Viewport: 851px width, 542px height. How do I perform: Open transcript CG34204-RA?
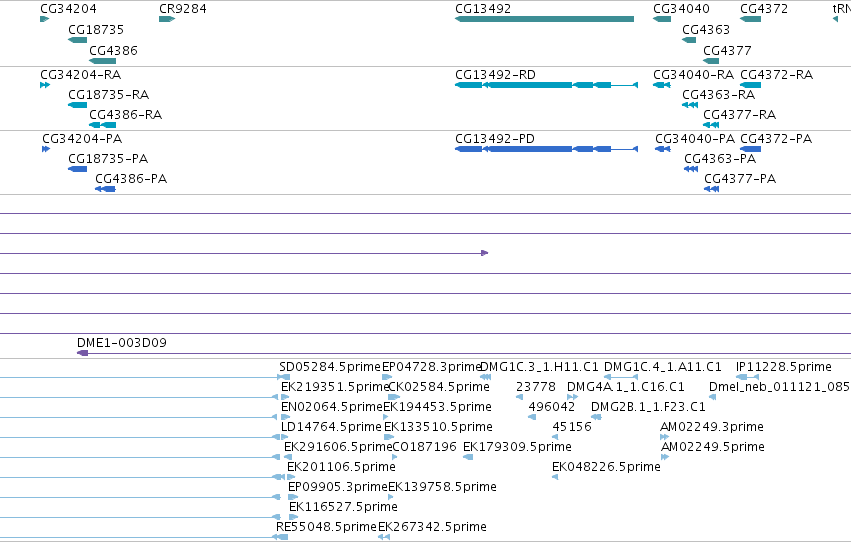point(81,74)
